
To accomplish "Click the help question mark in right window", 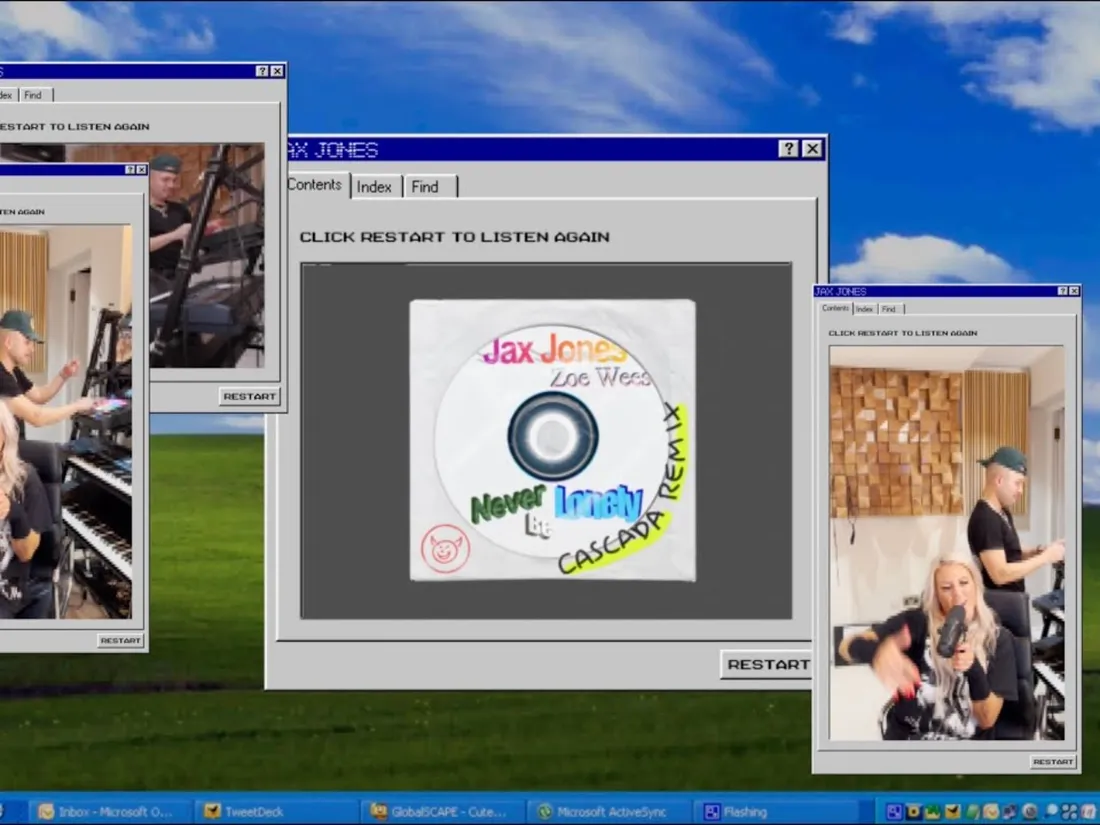I will coord(1063,291).
